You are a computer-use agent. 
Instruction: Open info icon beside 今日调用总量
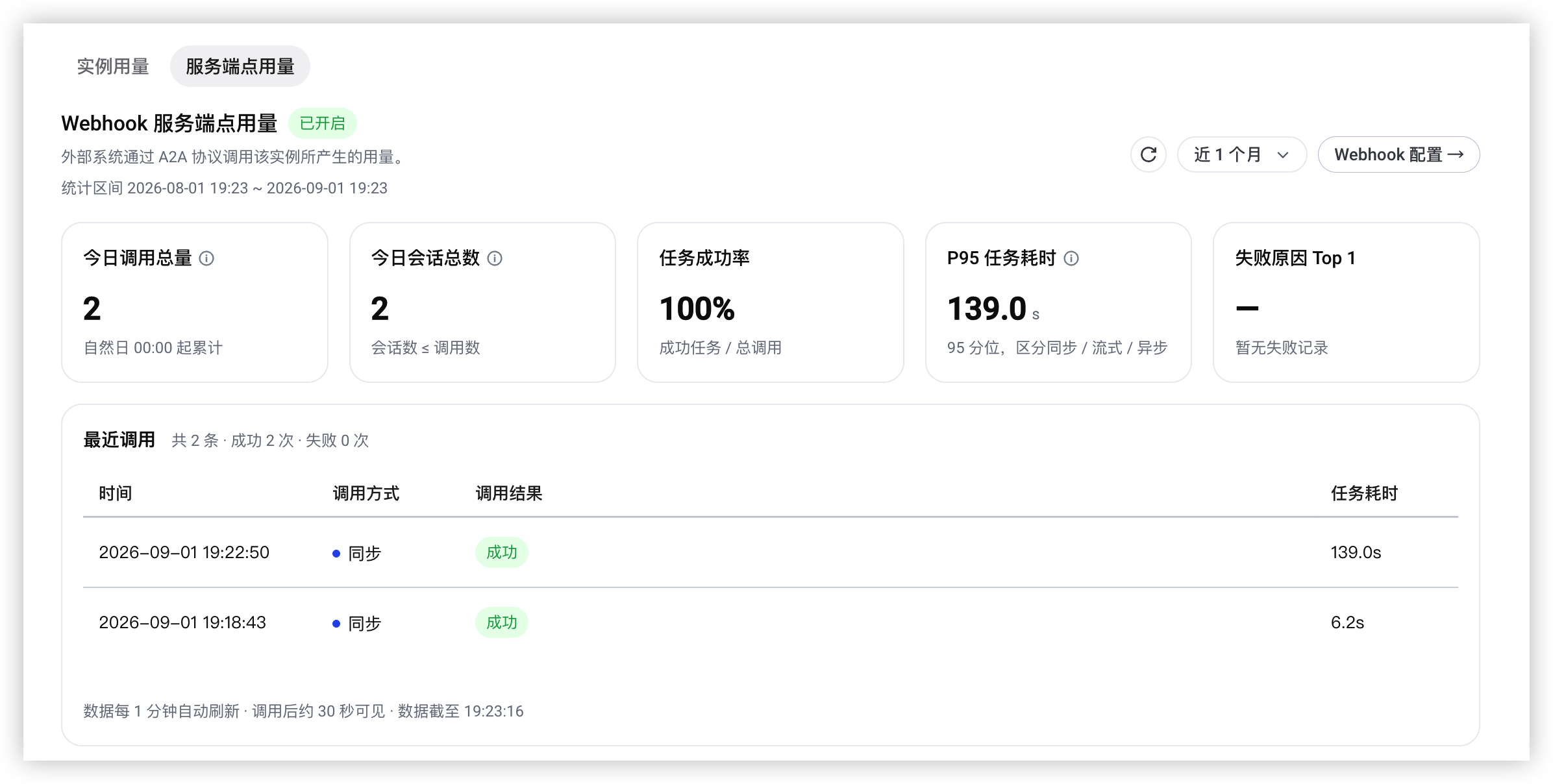click(x=206, y=258)
